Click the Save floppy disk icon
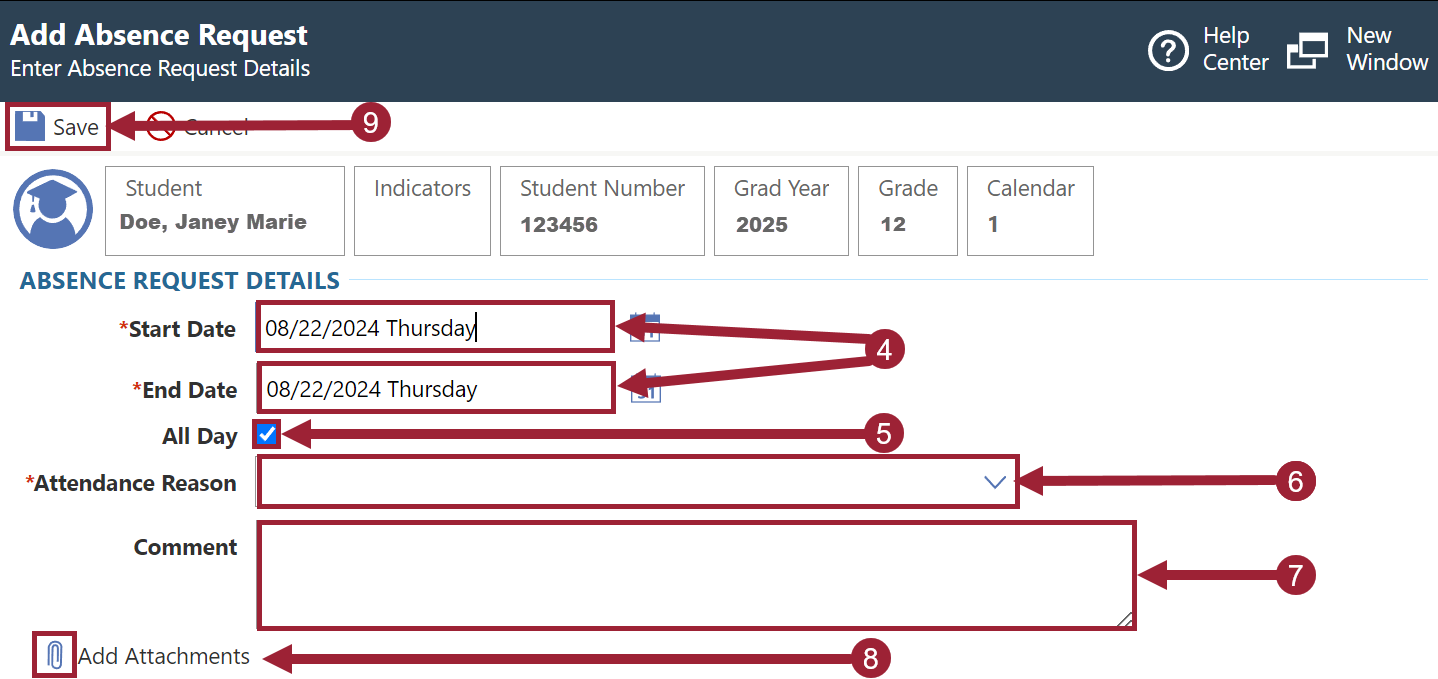The height and width of the screenshot is (679, 1438). tap(30, 126)
